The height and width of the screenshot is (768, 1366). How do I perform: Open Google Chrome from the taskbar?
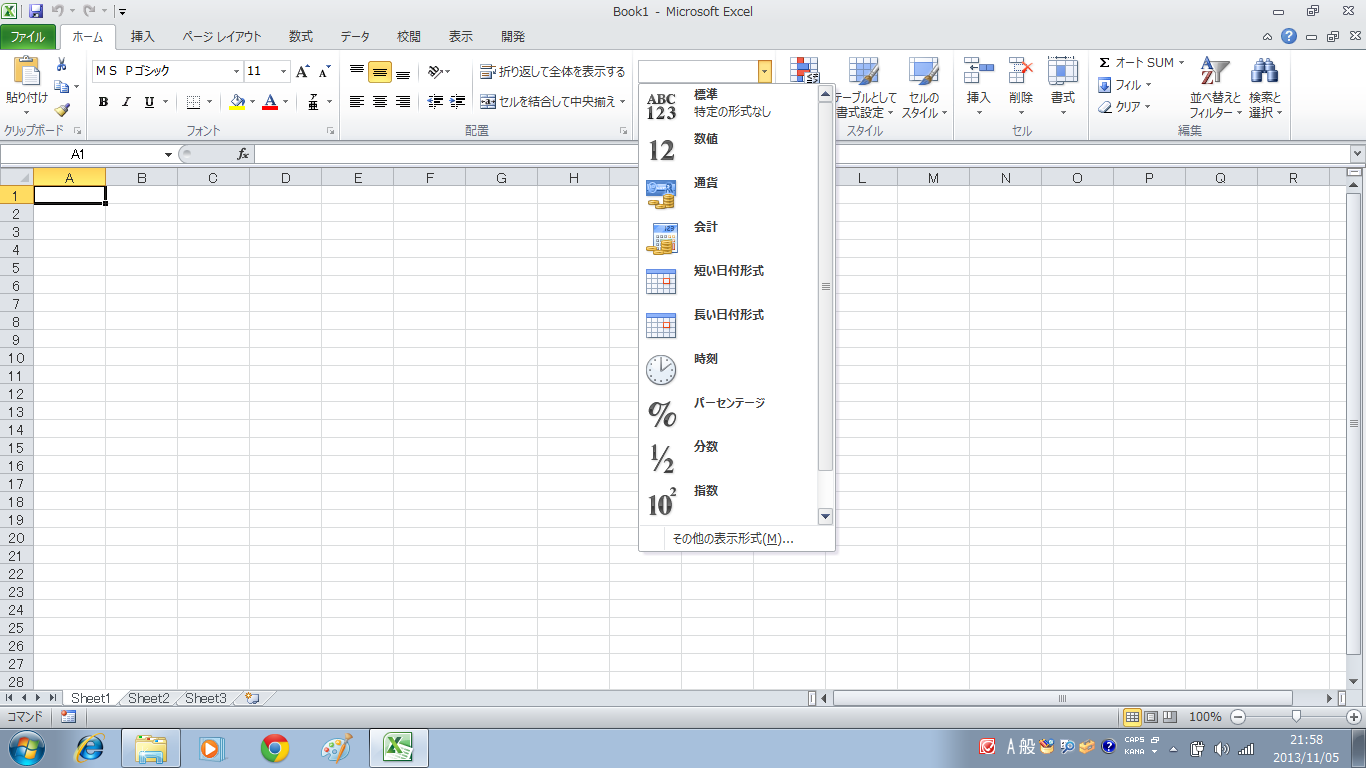(x=275, y=747)
